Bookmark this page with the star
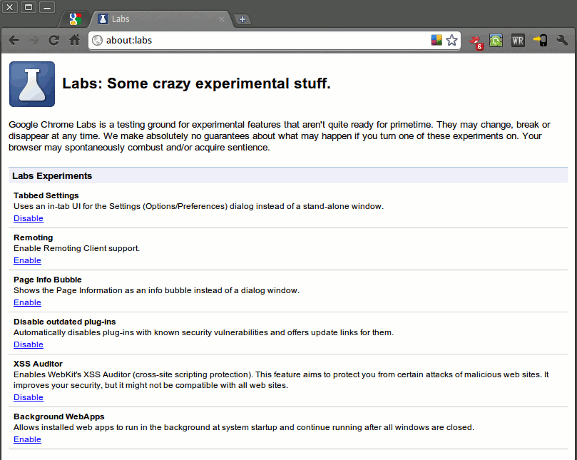 [452, 40]
